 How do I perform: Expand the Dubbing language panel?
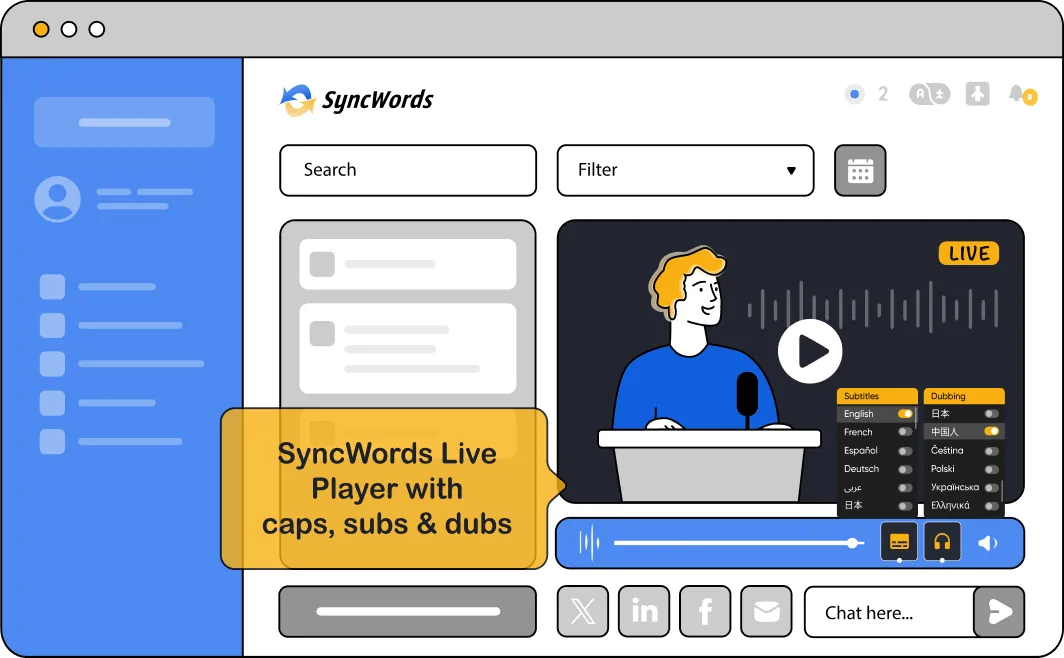(x=963, y=395)
